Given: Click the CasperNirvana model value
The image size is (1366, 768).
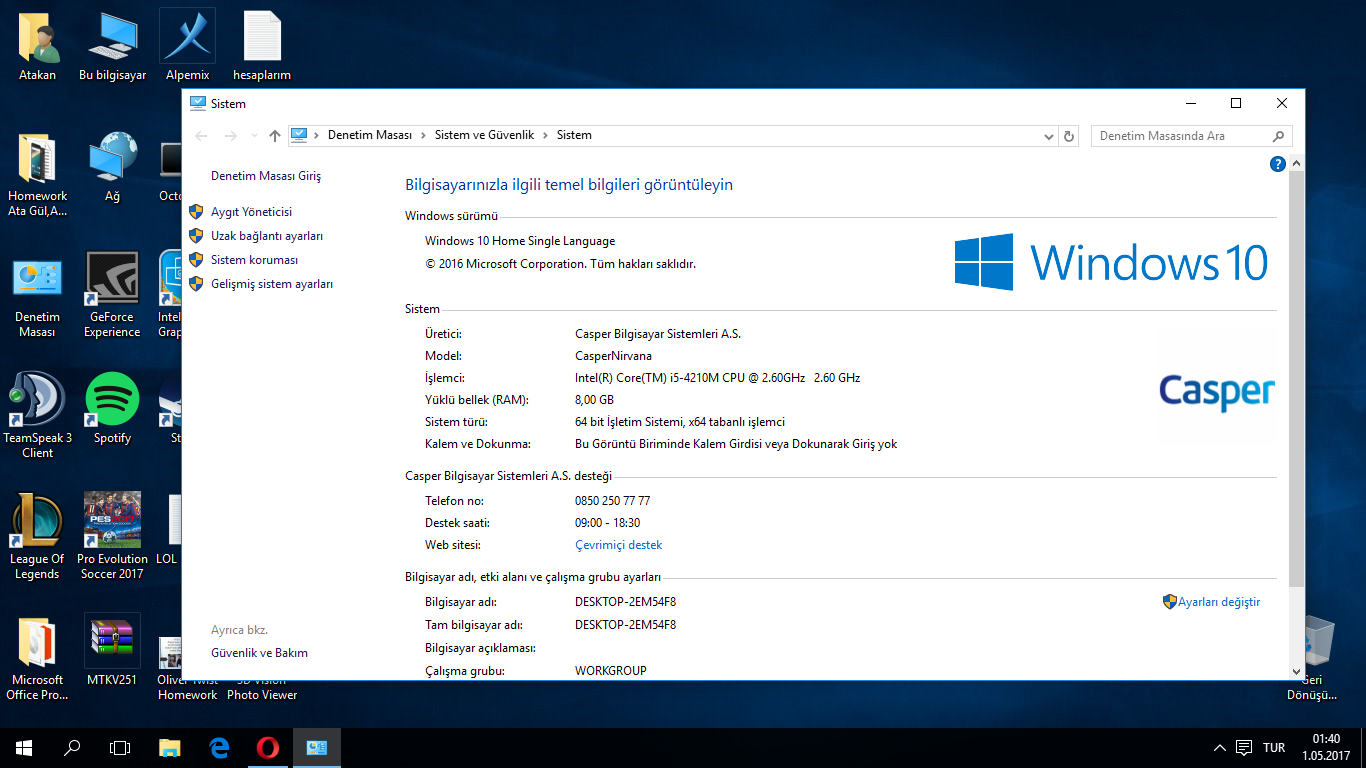Looking at the screenshot, I should click(613, 356).
